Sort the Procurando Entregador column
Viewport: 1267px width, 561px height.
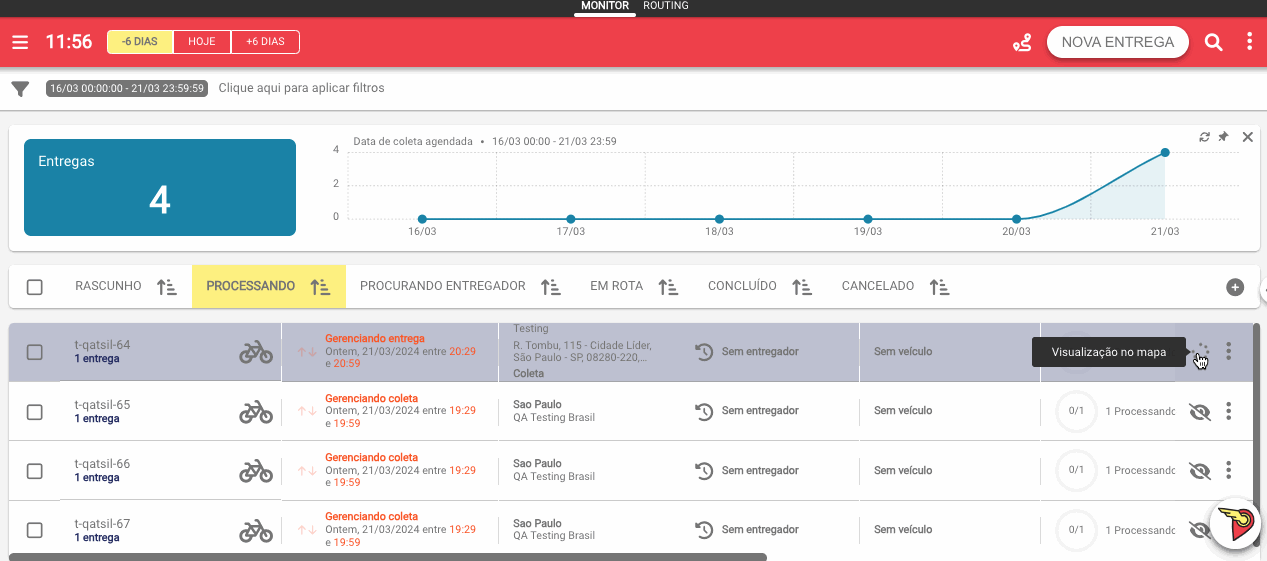point(551,287)
